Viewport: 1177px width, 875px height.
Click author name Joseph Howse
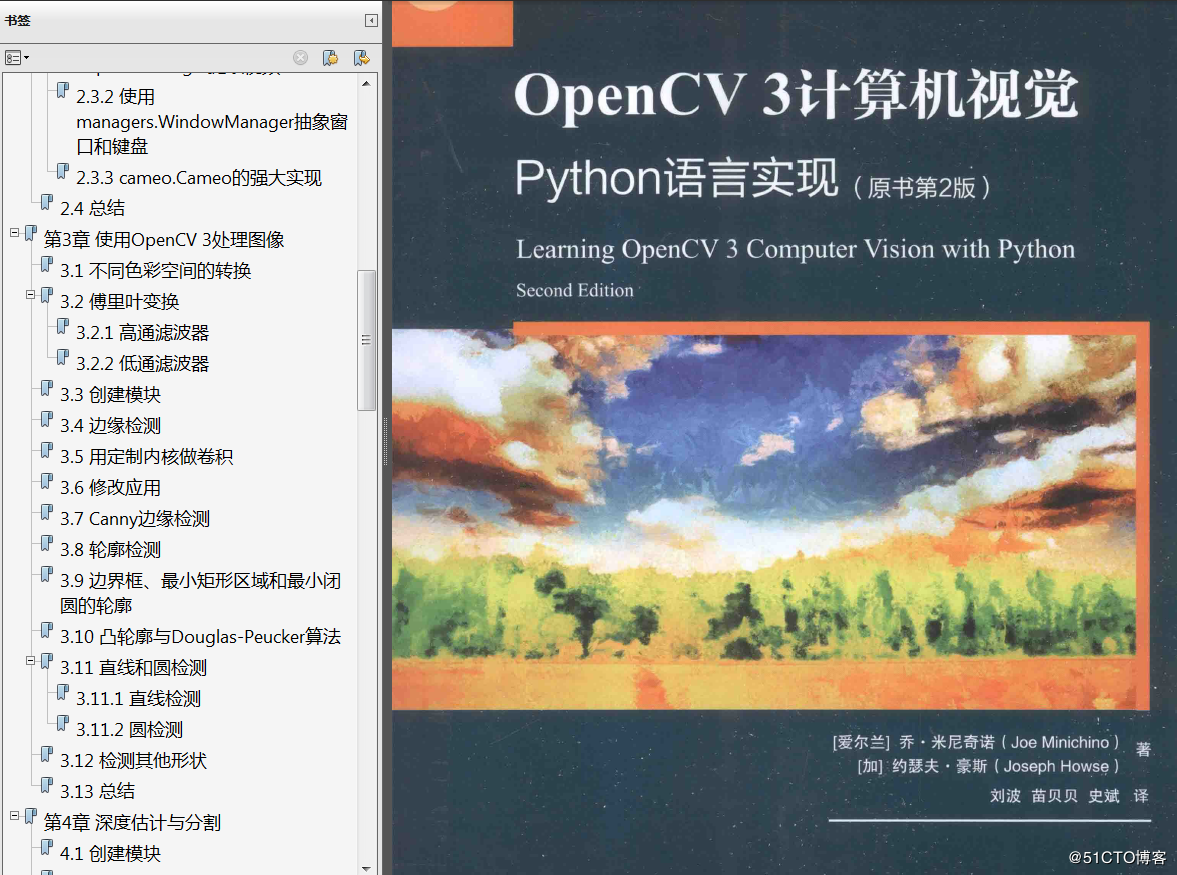[1056, 766]
